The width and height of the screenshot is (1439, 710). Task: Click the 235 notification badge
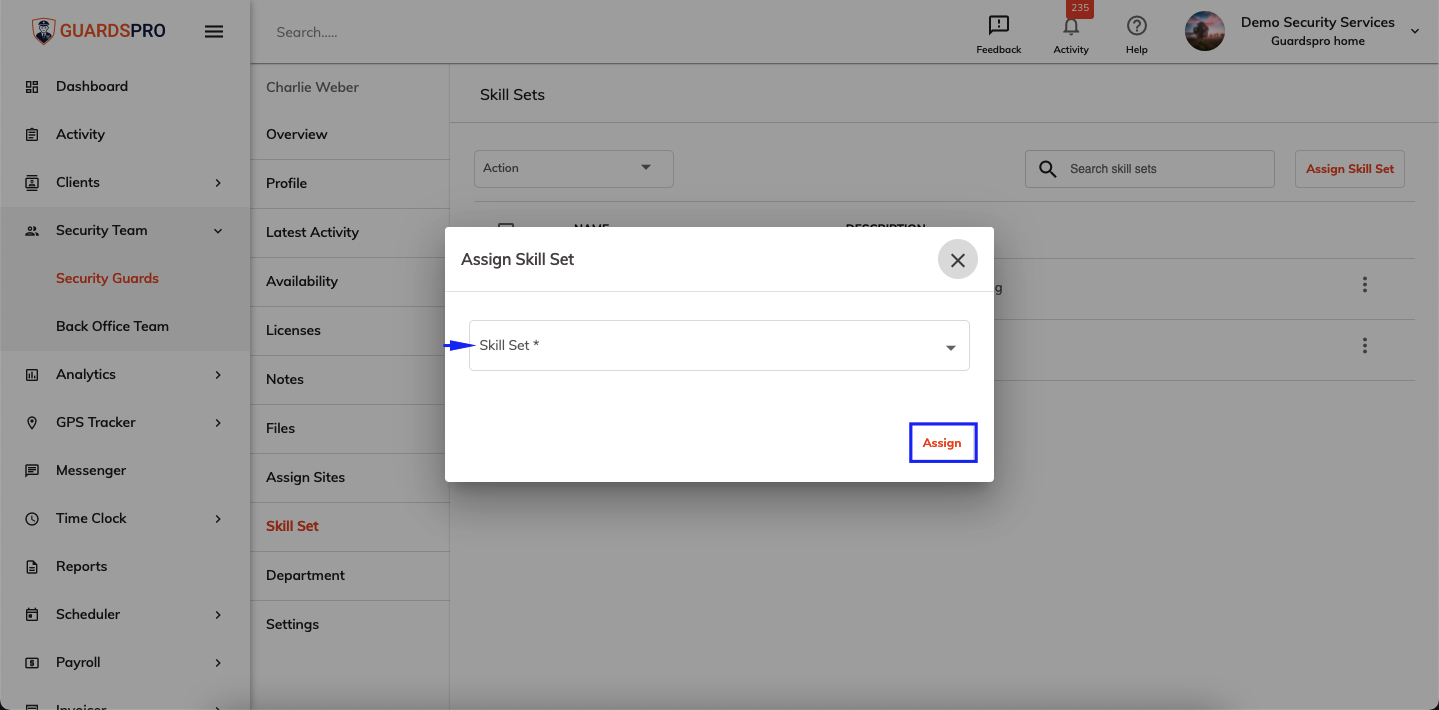(x=1080, y=8)
